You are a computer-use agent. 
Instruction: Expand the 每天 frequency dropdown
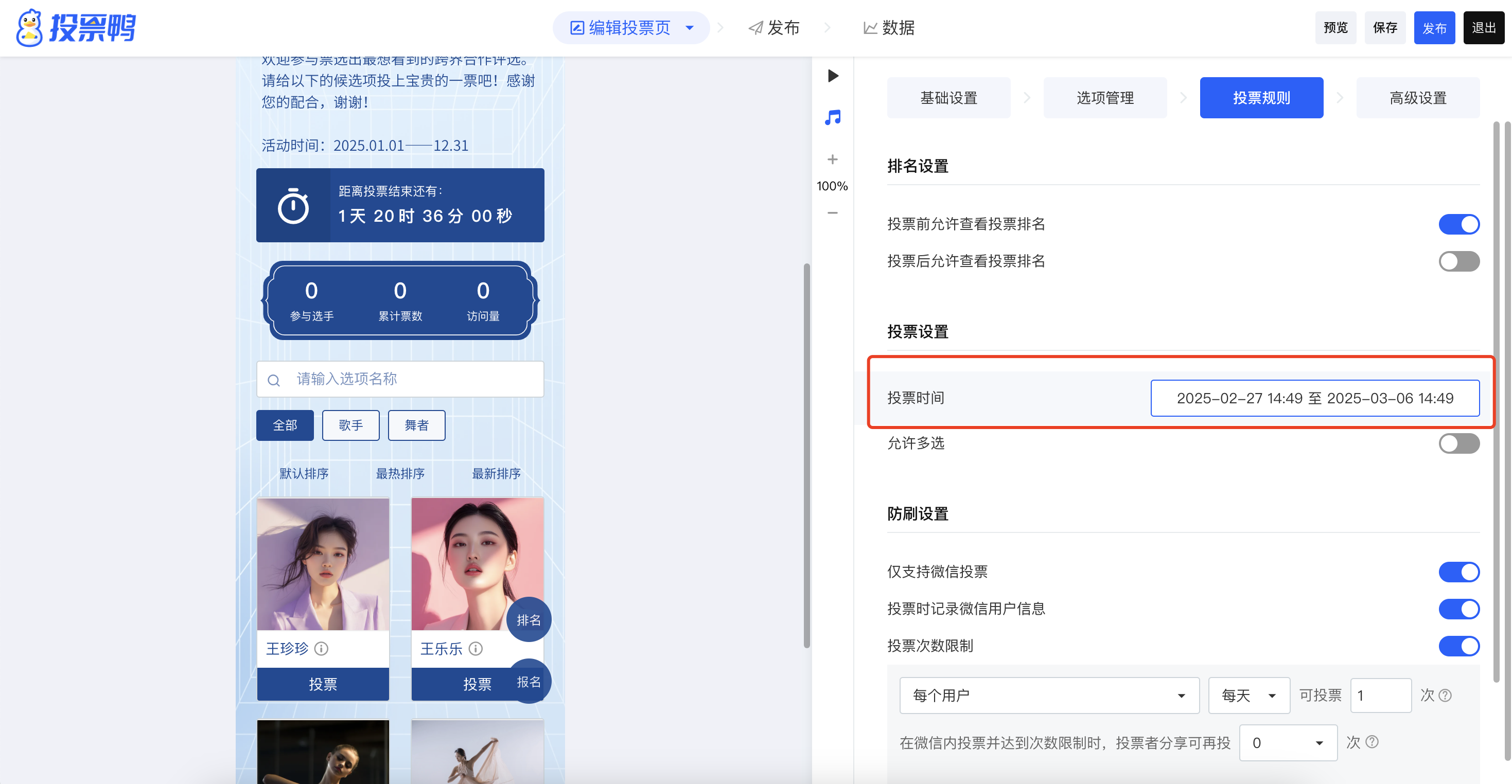(1249, 696)
